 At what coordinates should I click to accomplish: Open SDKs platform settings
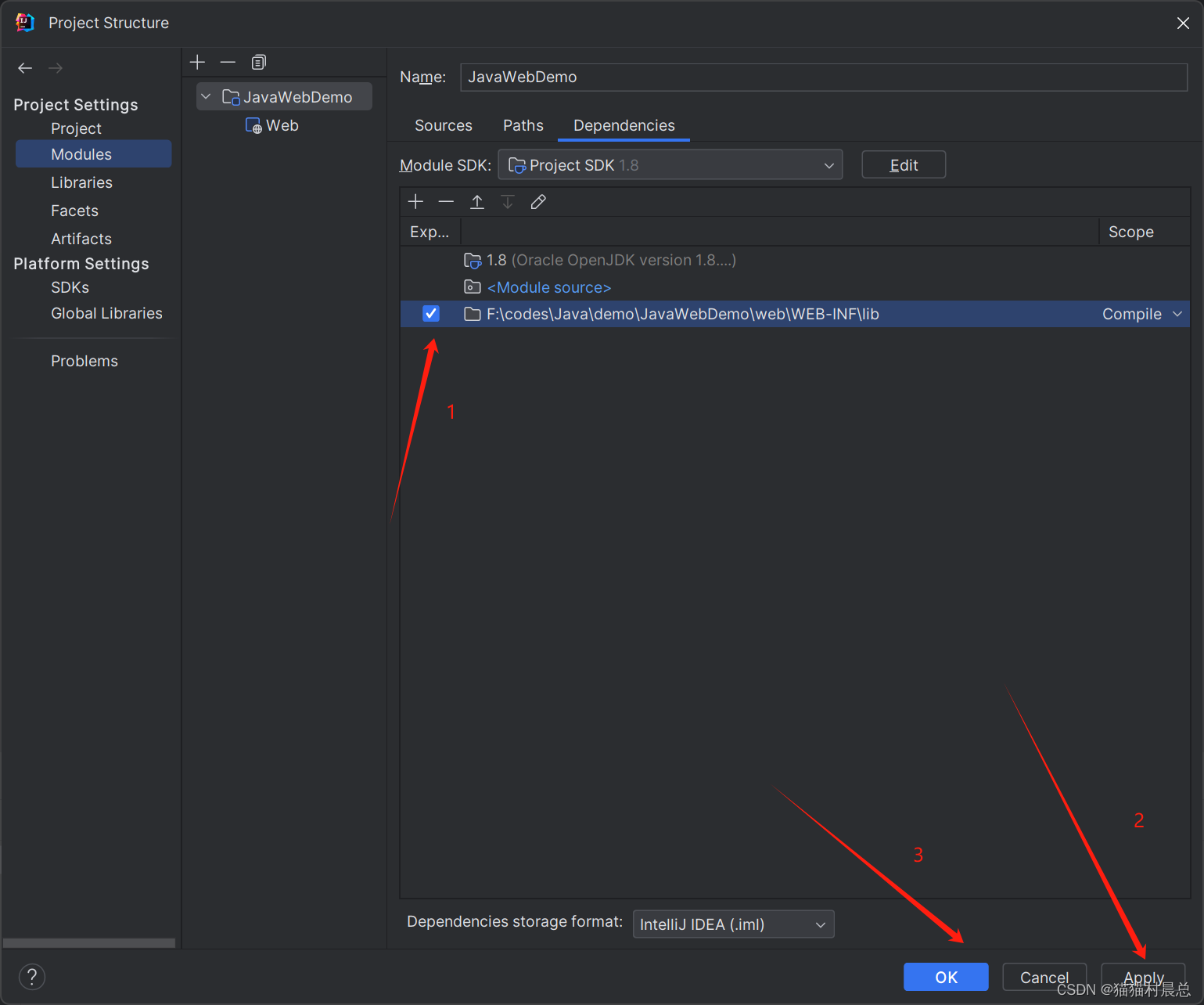70,287
